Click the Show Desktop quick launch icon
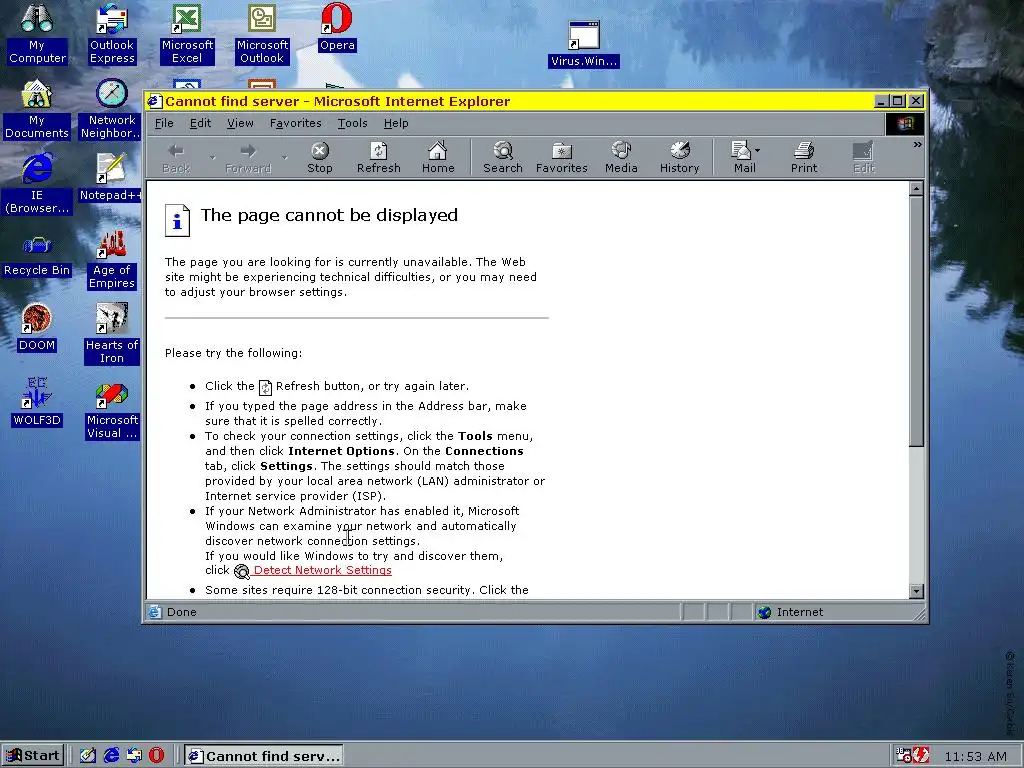The image size is (1024, 768). tap(88, 756)
